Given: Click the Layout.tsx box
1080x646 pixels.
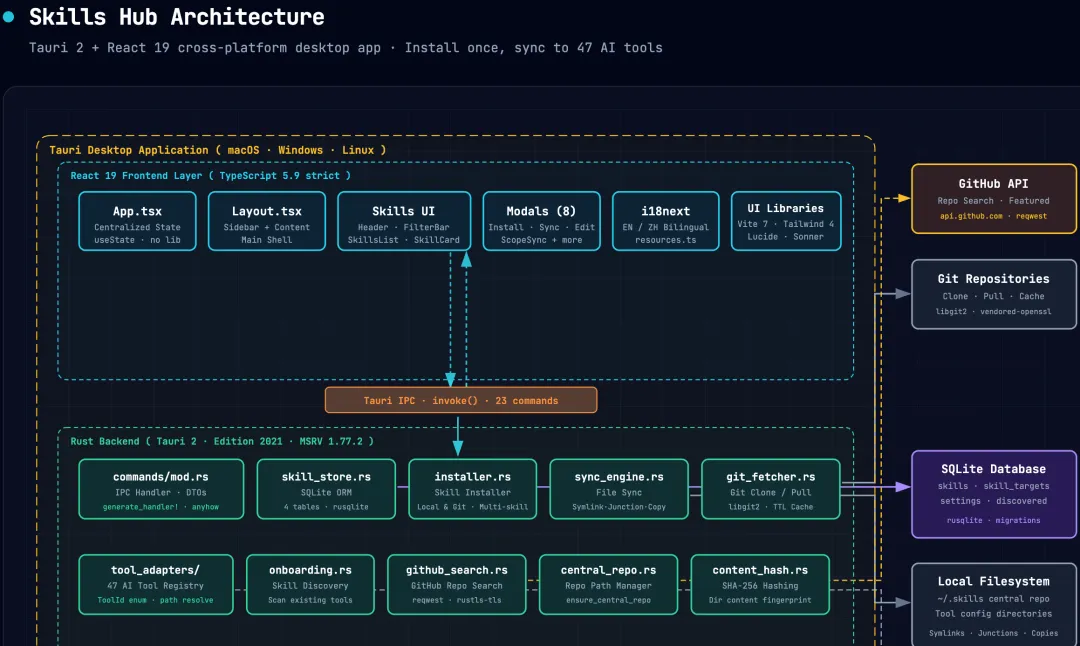Looking at the screenshot, I should coord(266,221).
